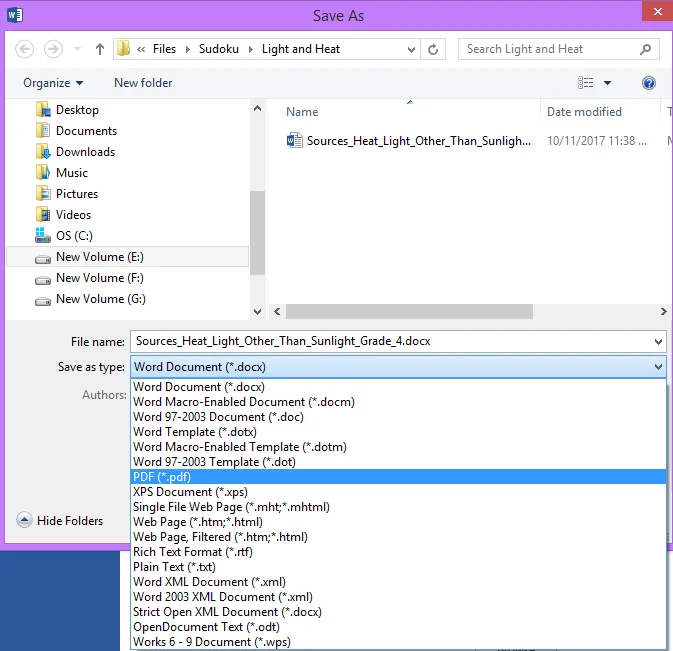Screen dimensions: 673x651
Task: Click Sudoku in the breadcrumb path
Action: tap(218, 49)
